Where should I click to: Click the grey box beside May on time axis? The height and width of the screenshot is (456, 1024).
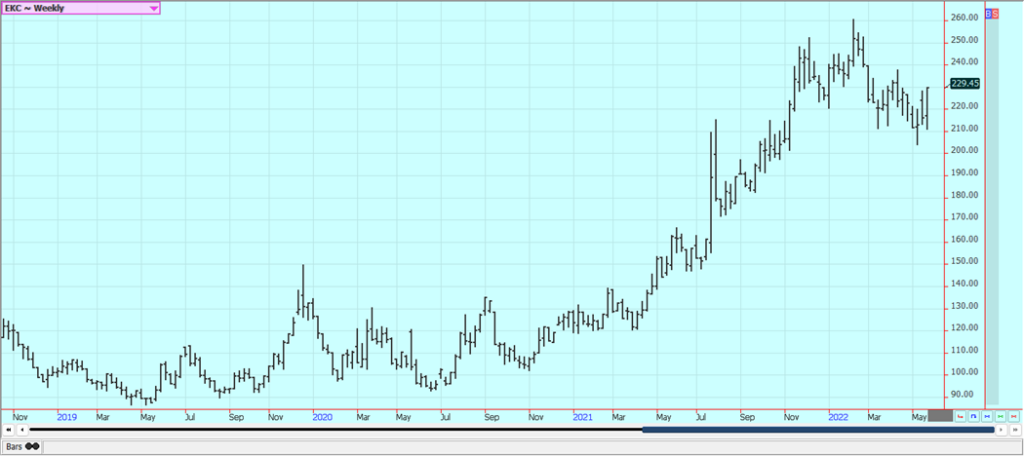940,415
